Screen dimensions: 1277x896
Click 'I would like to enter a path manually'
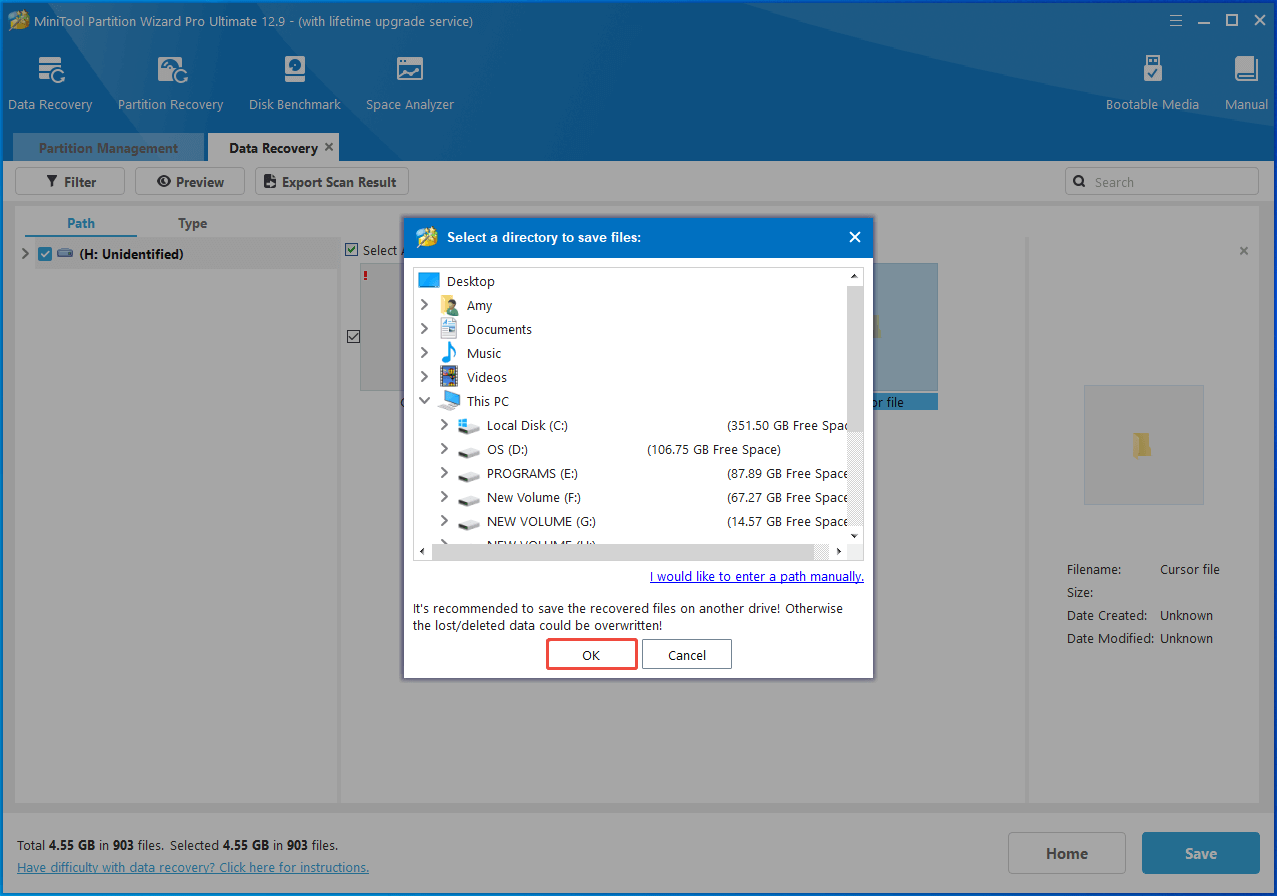click(x=757, y=576)
